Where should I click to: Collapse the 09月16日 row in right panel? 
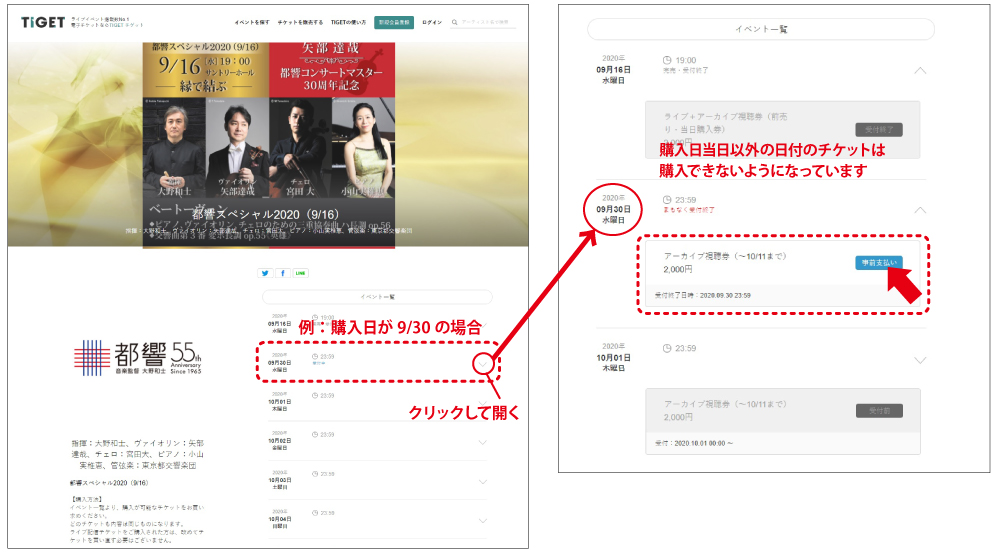[x=920, y=71]
